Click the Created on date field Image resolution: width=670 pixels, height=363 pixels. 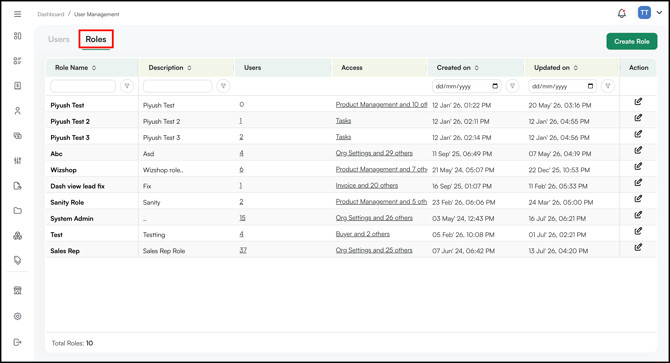click(466, 86)
